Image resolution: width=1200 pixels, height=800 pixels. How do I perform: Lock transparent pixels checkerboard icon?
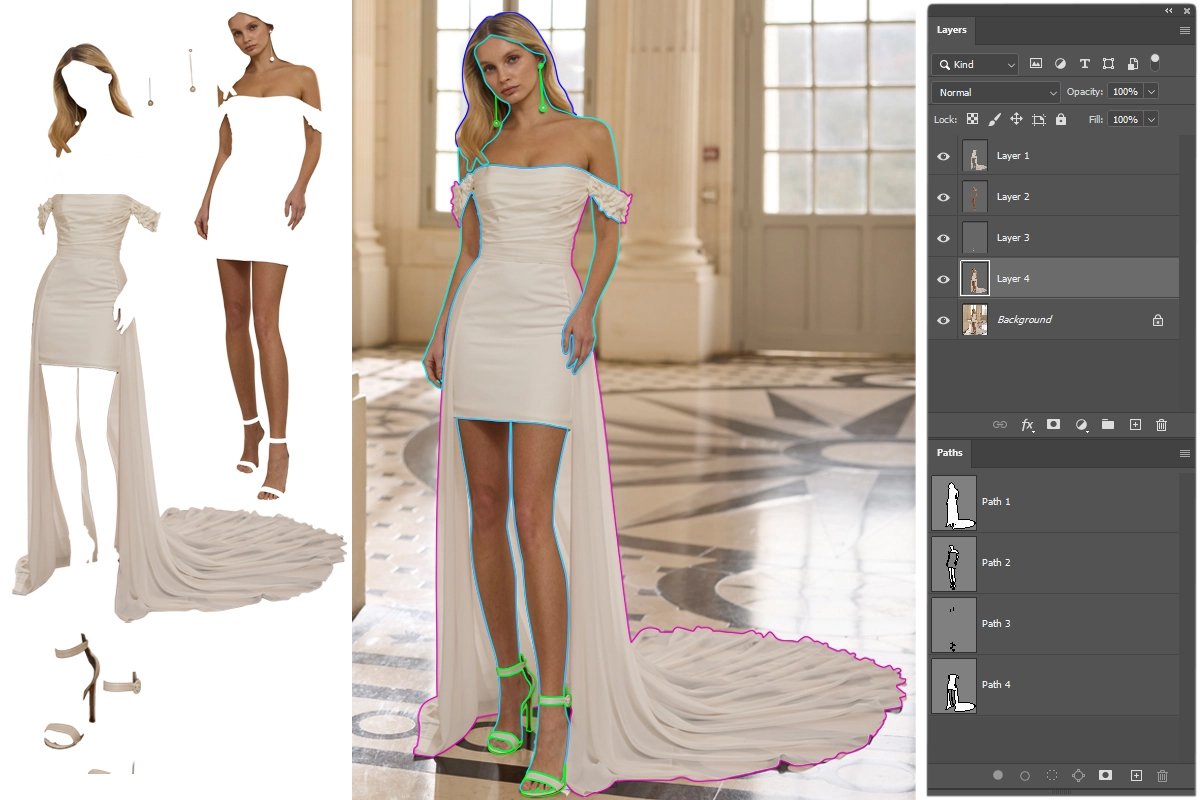pos(972,119)
